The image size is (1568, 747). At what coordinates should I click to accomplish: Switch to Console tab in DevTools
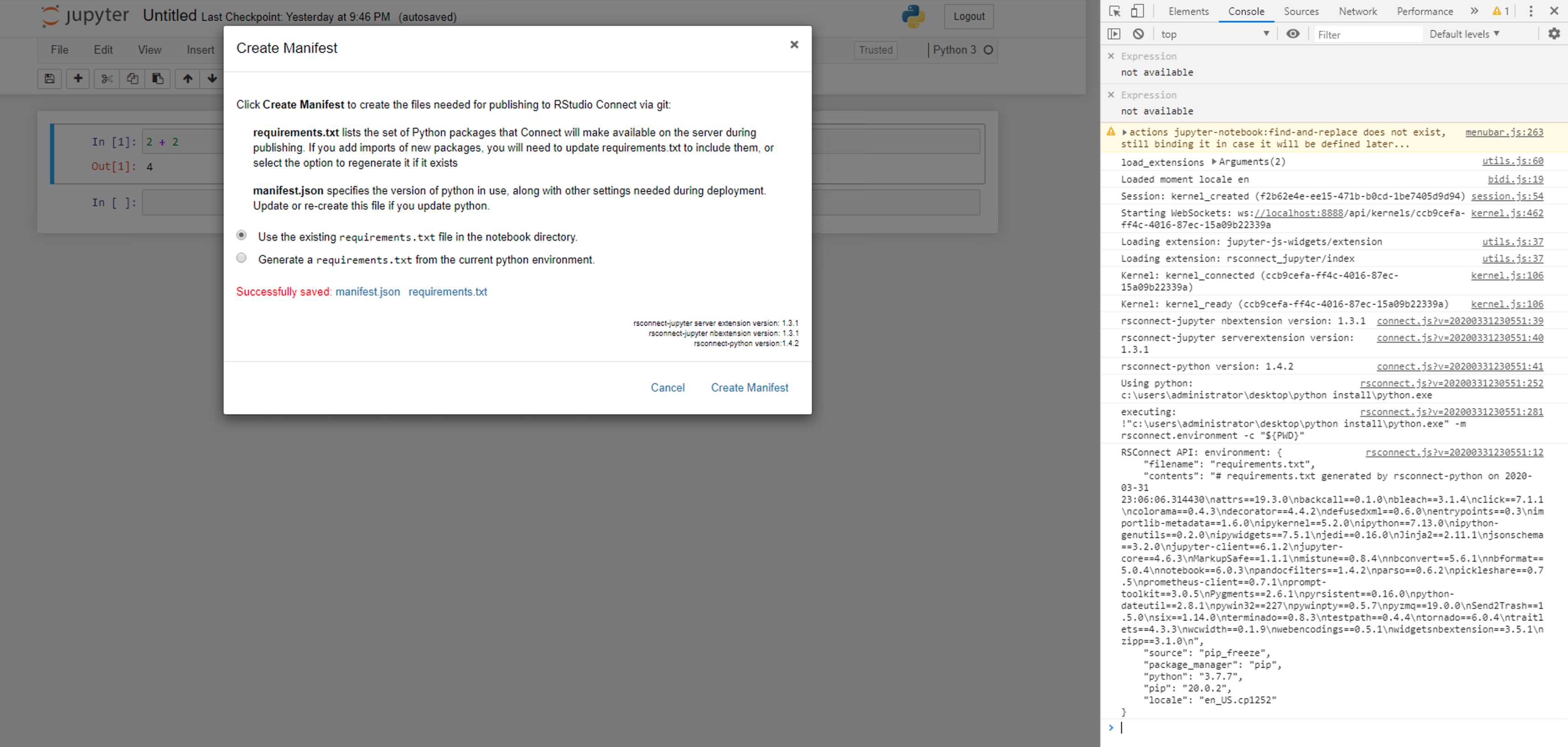coord(1246,11)
